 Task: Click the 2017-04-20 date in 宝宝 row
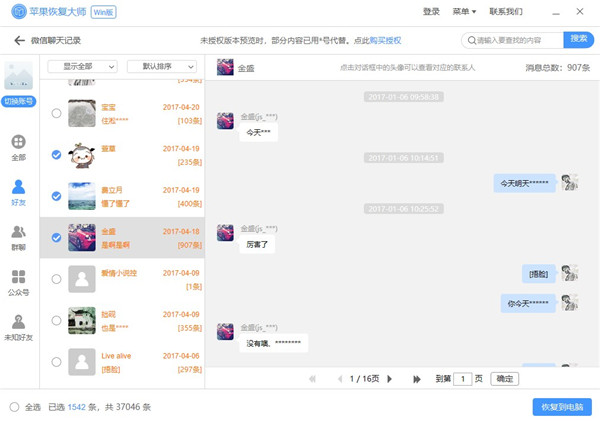181,107
